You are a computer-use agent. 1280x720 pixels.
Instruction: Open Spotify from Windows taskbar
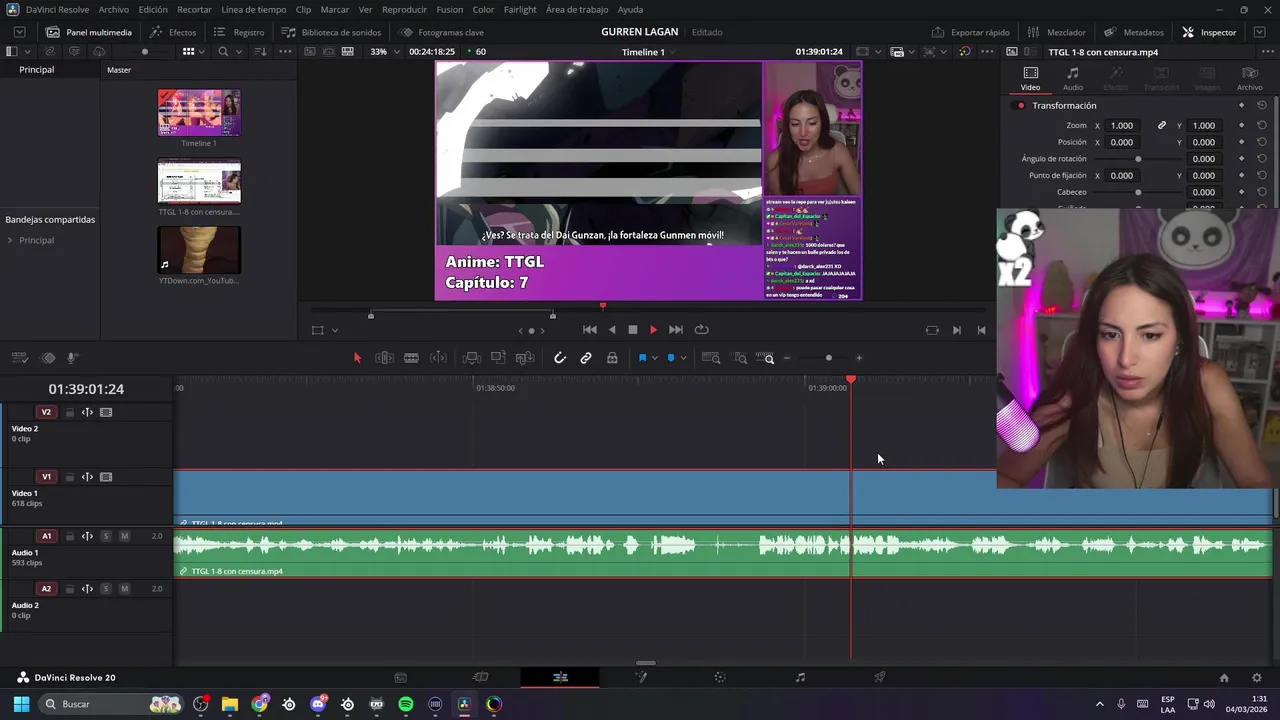(x=405, y=704)
